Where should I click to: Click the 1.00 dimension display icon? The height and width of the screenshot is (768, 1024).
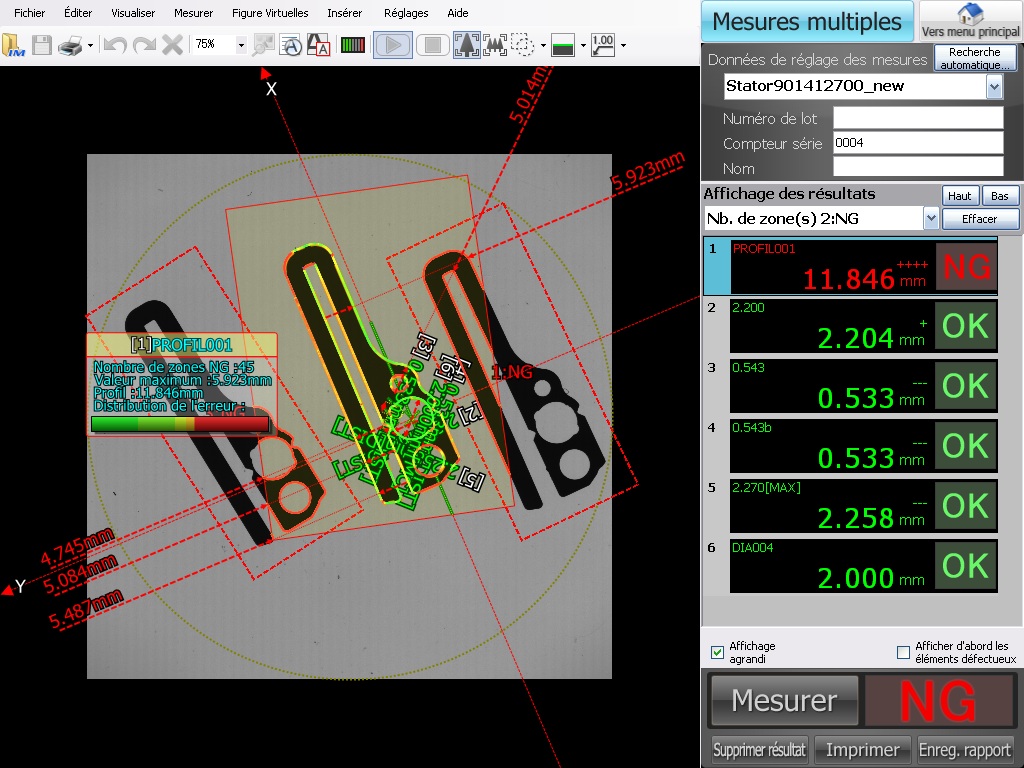click(602, 45)
